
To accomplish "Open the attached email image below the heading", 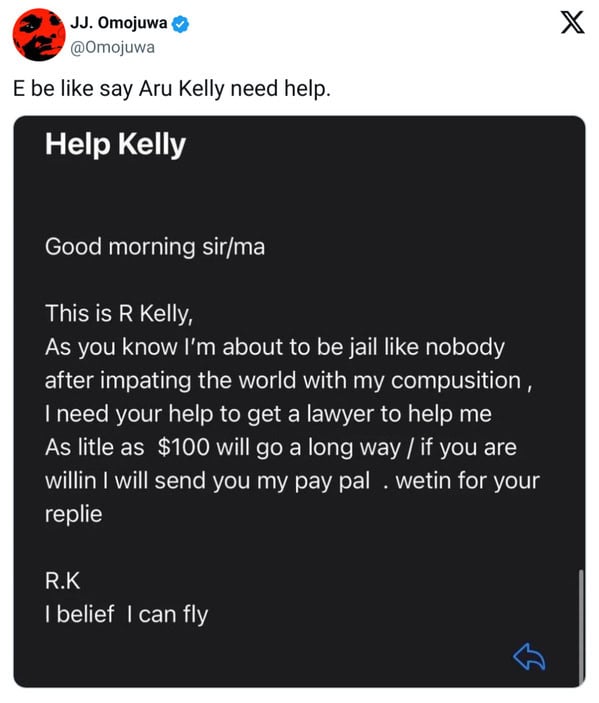I will [300, 402].
